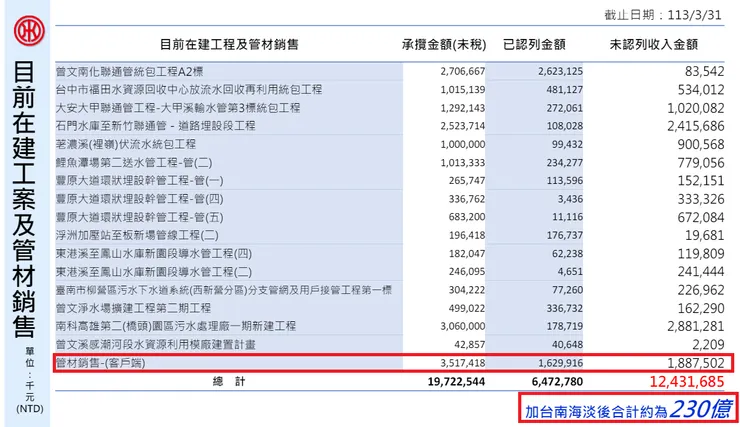Click the contract amount 2,706,667
740x427 pixels.
[x=462, y=71]
